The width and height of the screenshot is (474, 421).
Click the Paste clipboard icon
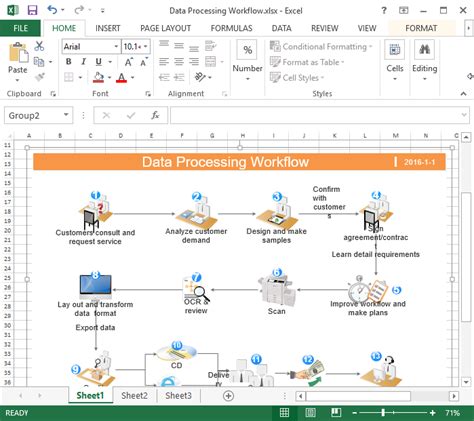18,52
